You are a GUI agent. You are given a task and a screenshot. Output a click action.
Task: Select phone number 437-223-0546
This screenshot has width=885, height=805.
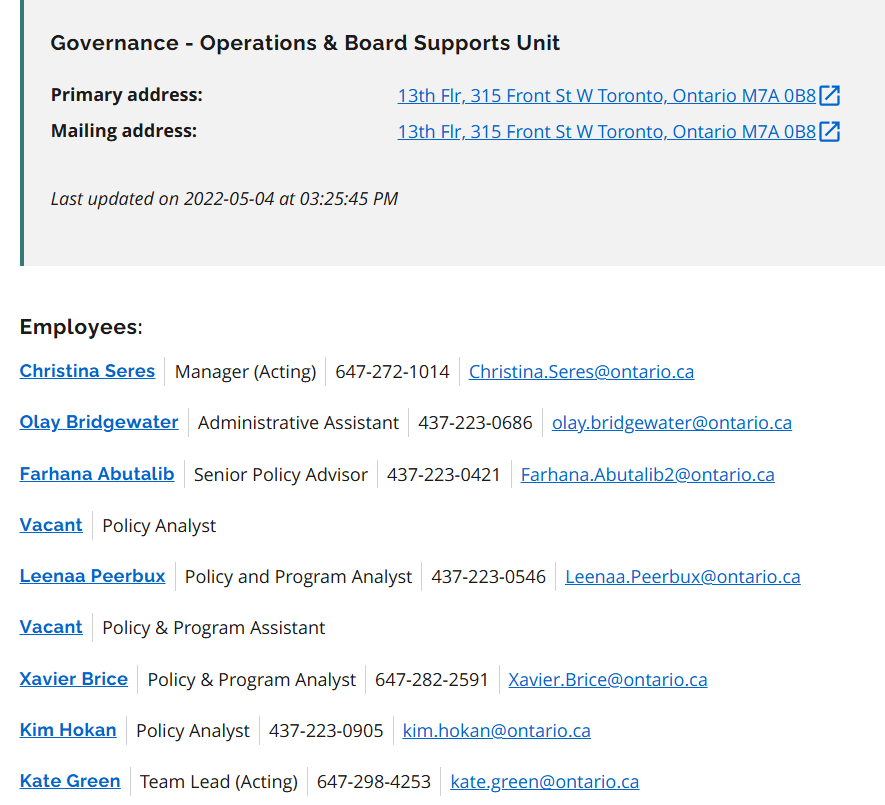point(489,577)
